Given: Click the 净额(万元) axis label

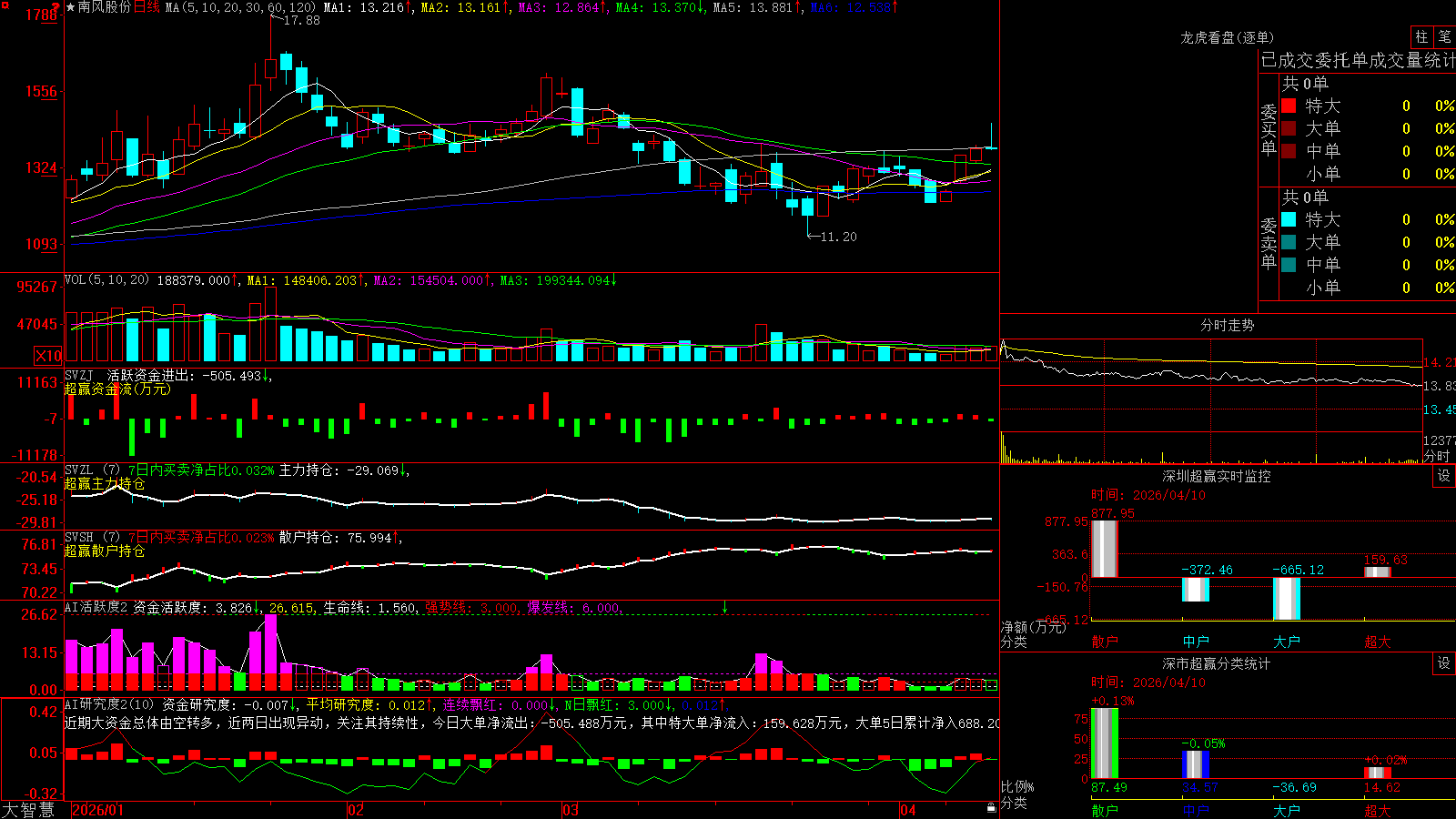Looking at the screenshot, I should click(x=1034, y=627).
